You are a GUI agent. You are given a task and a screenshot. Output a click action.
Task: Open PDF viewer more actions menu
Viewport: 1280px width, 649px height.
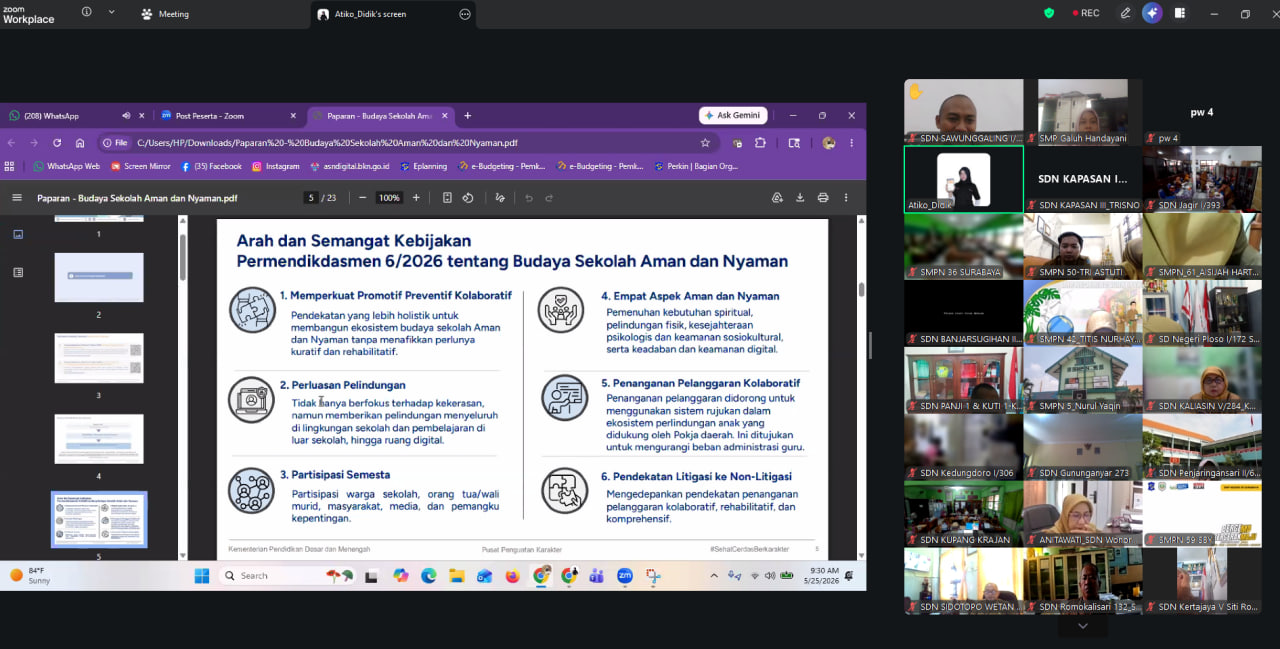coord(847,198)
